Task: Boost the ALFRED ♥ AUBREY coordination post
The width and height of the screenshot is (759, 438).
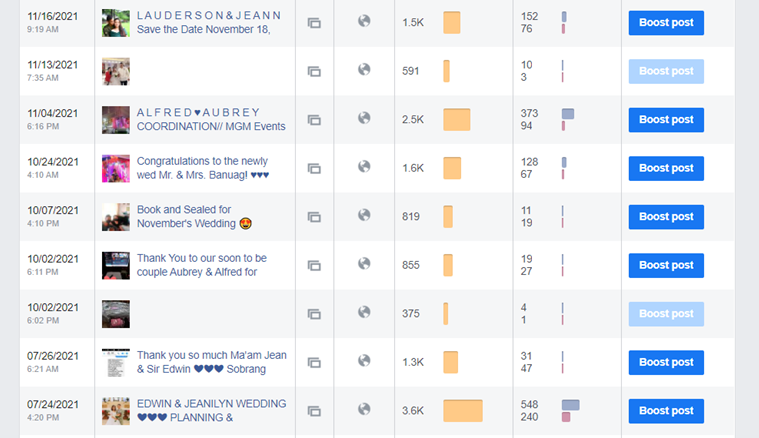Action: click(666, 120)
